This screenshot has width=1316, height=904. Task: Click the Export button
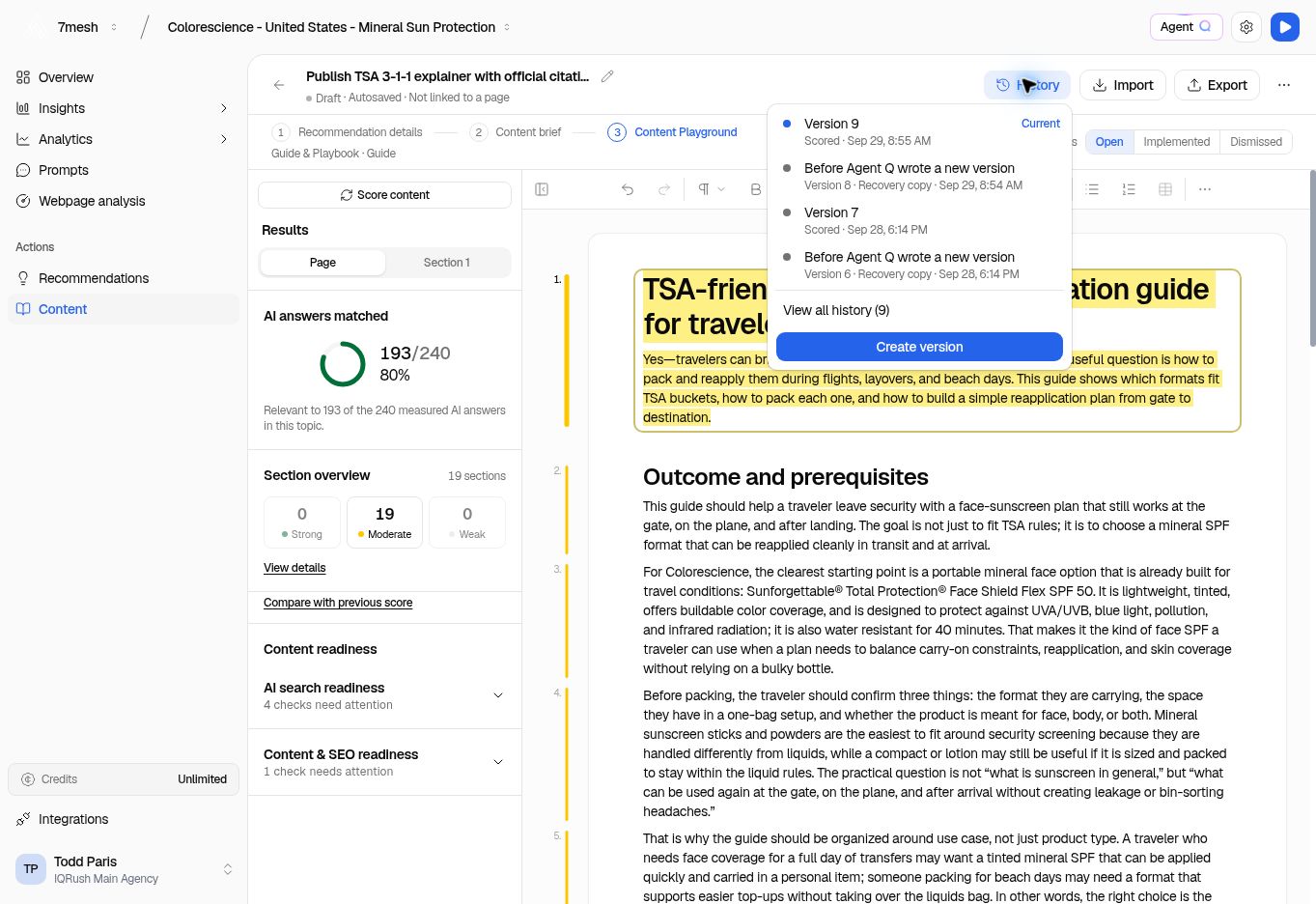click(x=1218, y=85)
